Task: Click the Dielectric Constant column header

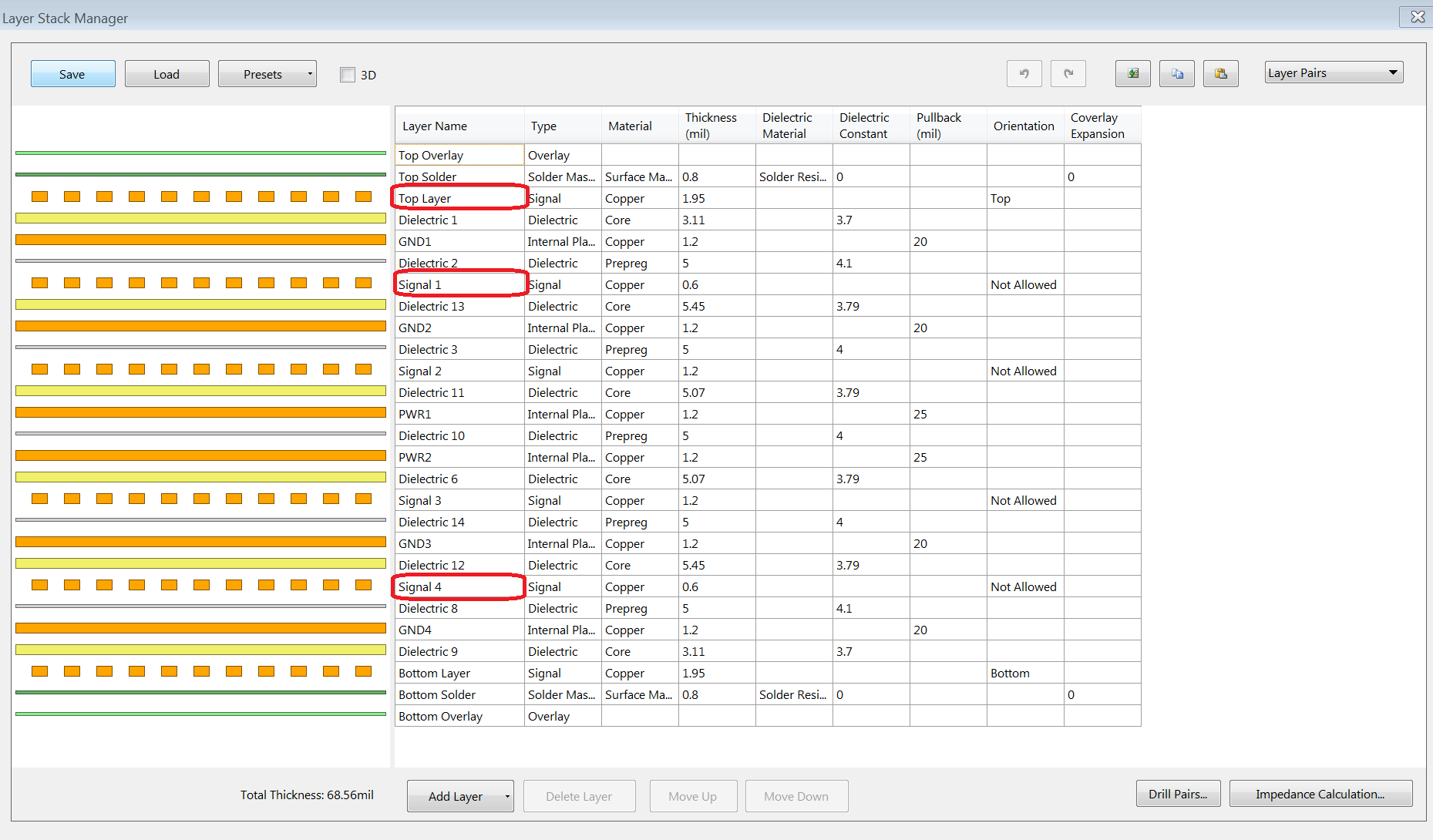Action: pos(871,126)
